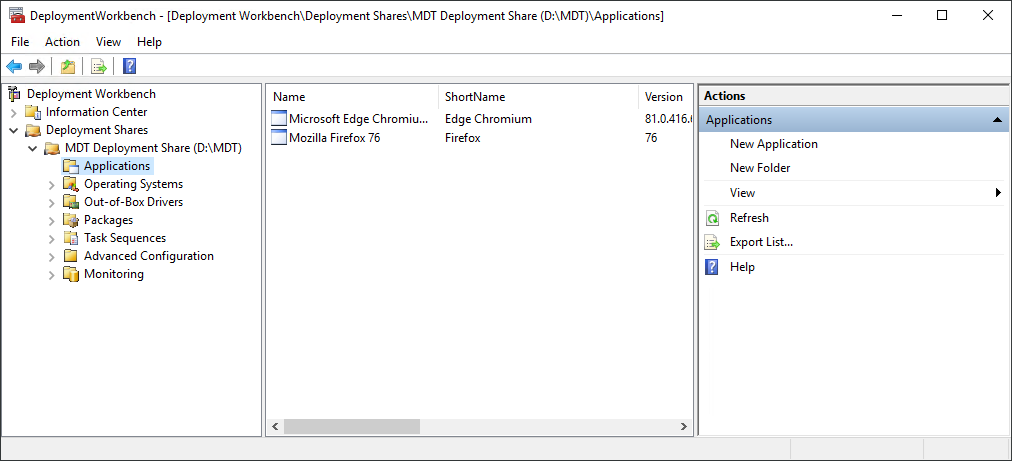Collapse the MDT Deployment Share node
The image size is (1012, 461).
tap(34, 149)
